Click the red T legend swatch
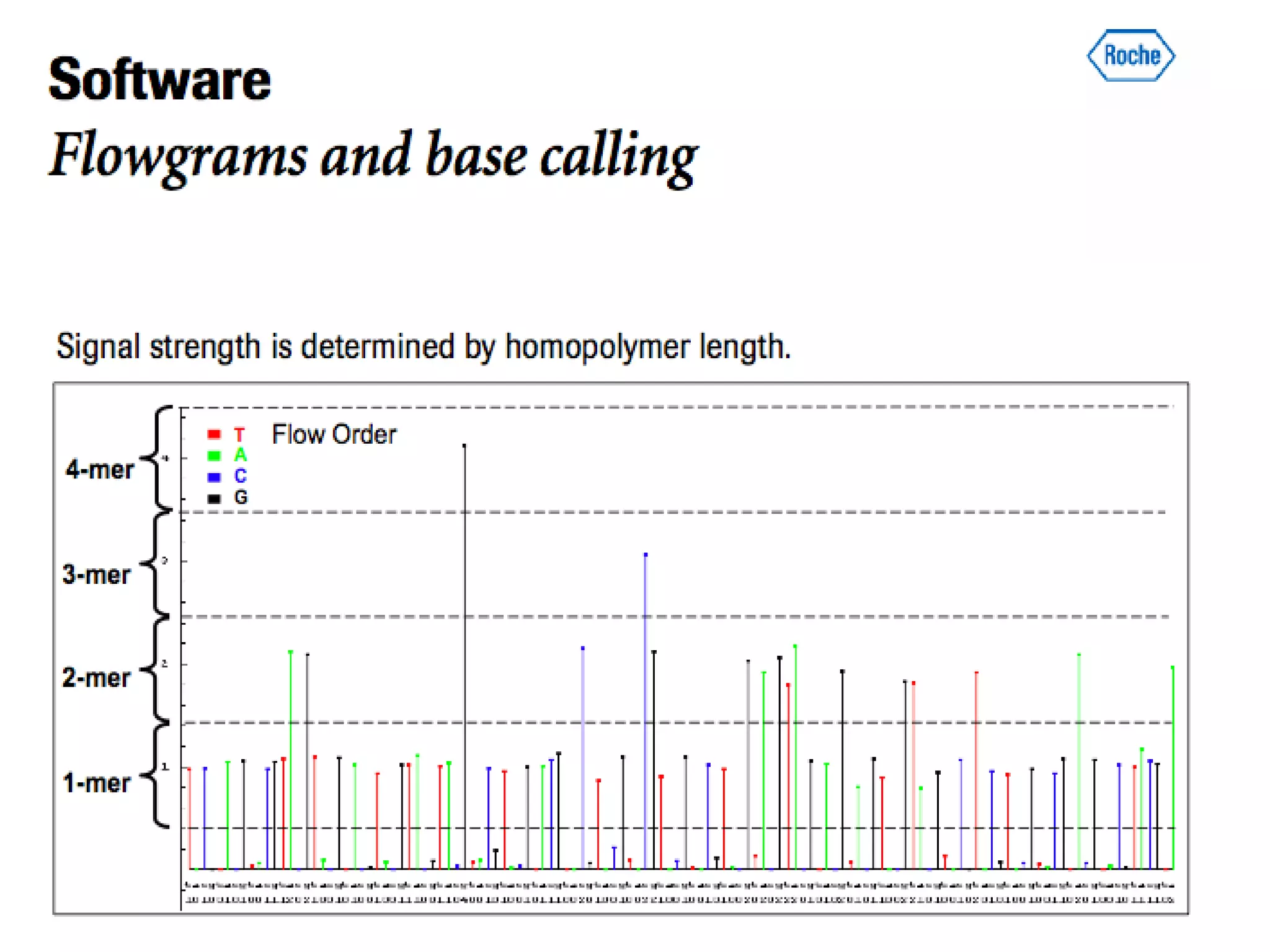The height and width of the screenshot is (952, 1270). point(214,434)
